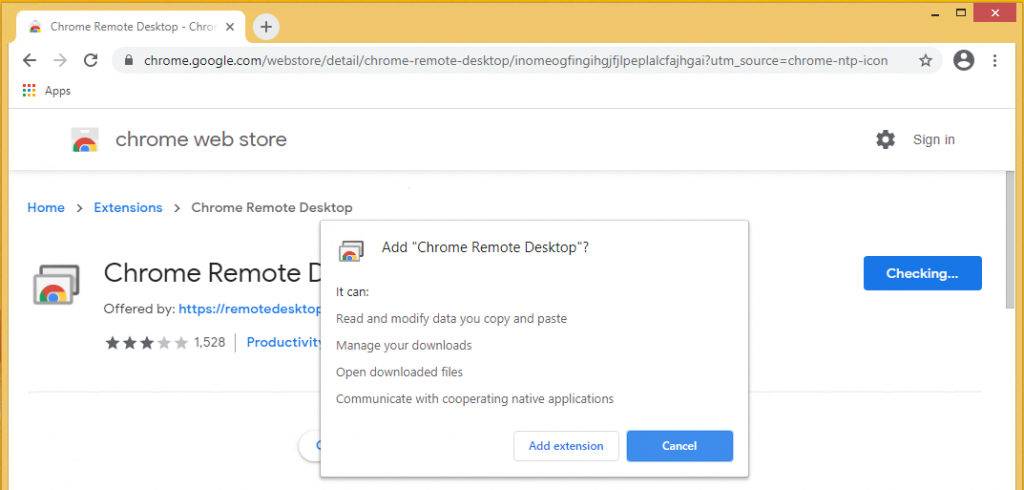1024x490 pixels.
Task: Click the chrome web store logo
Action: click(x=86, y=140)
